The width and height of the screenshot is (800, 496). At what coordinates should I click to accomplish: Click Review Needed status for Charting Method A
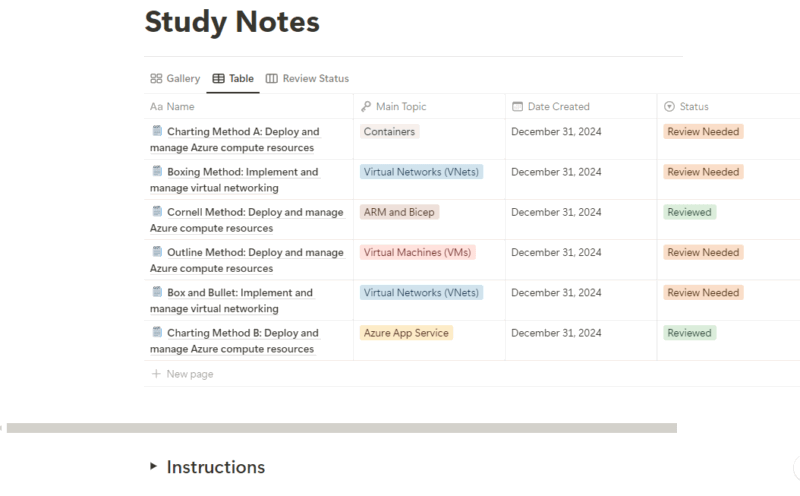tap(703, 132)
